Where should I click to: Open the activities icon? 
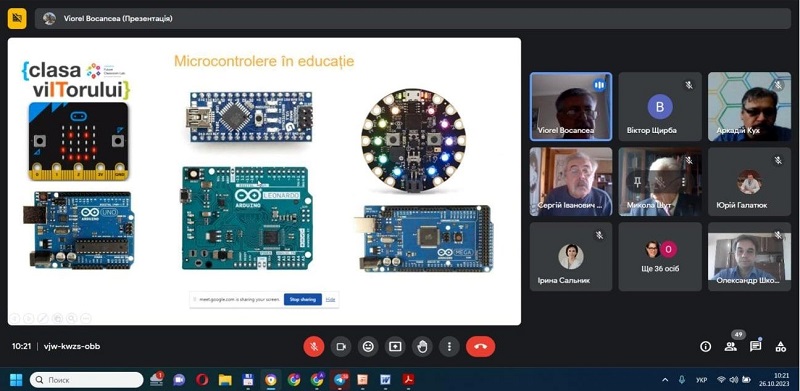coord(781,347)
